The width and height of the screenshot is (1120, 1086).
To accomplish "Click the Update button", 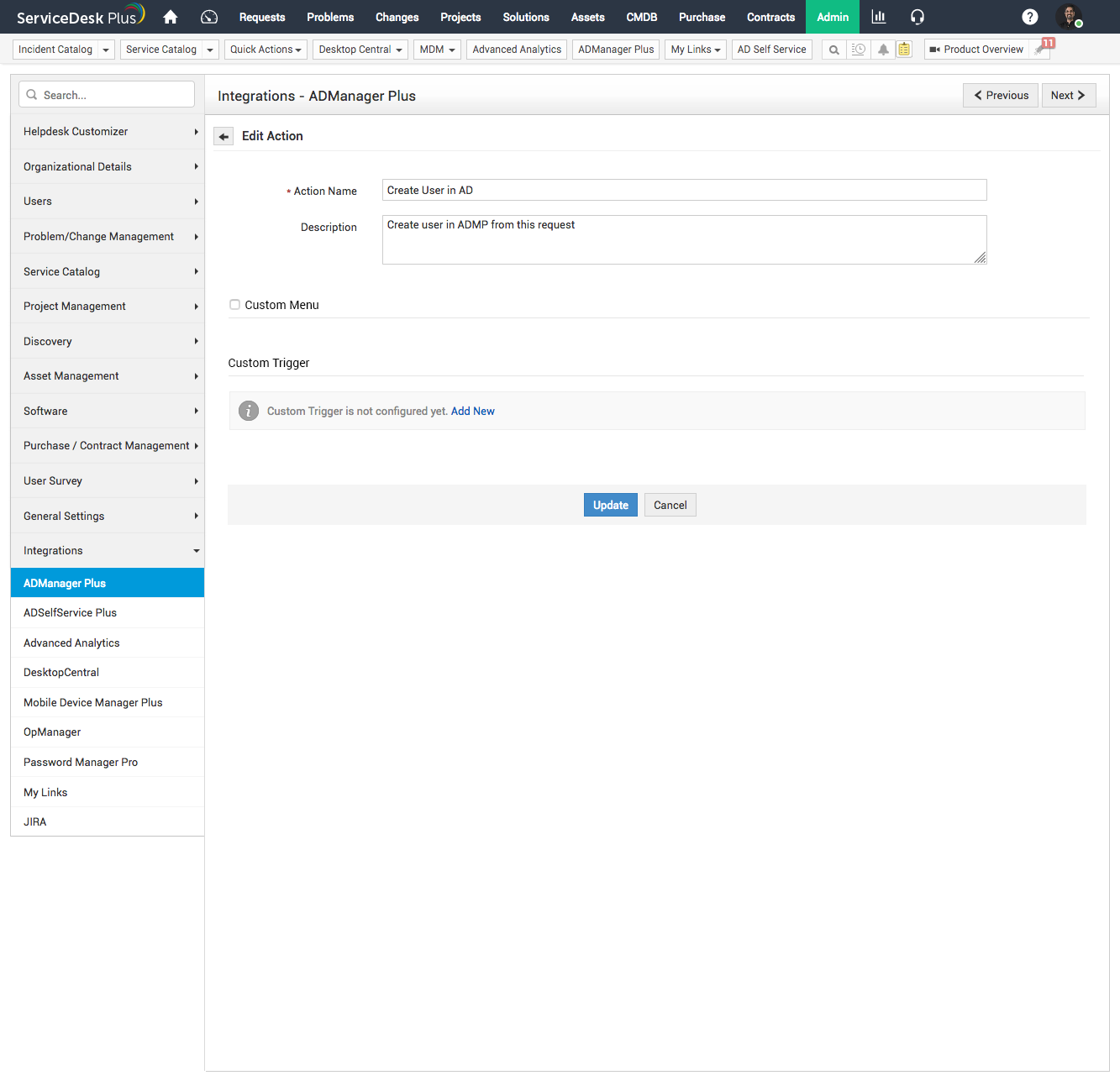I will (610, 505).
